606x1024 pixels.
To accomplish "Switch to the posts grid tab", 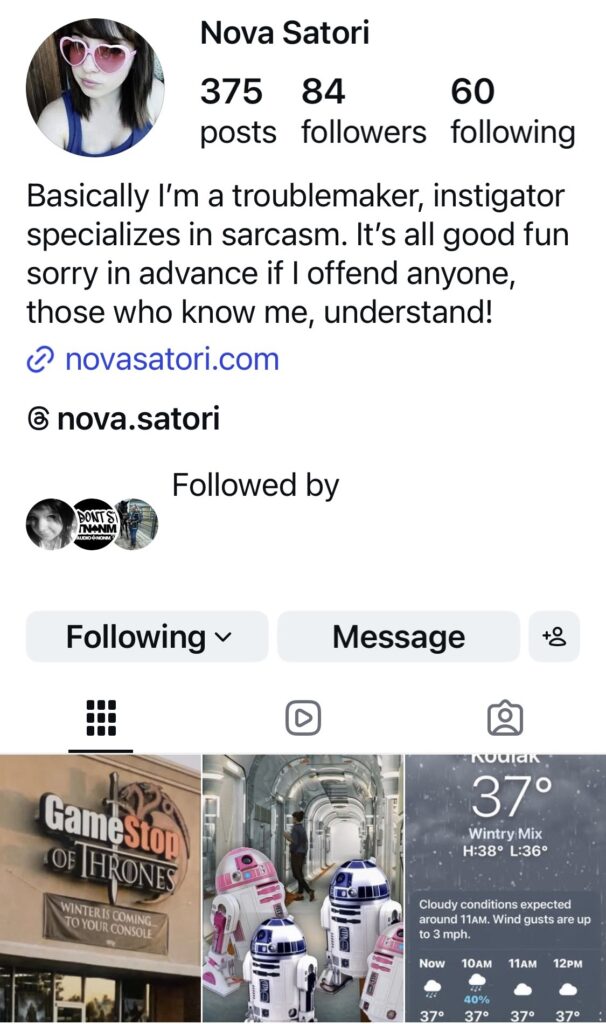I will (101, 717).
